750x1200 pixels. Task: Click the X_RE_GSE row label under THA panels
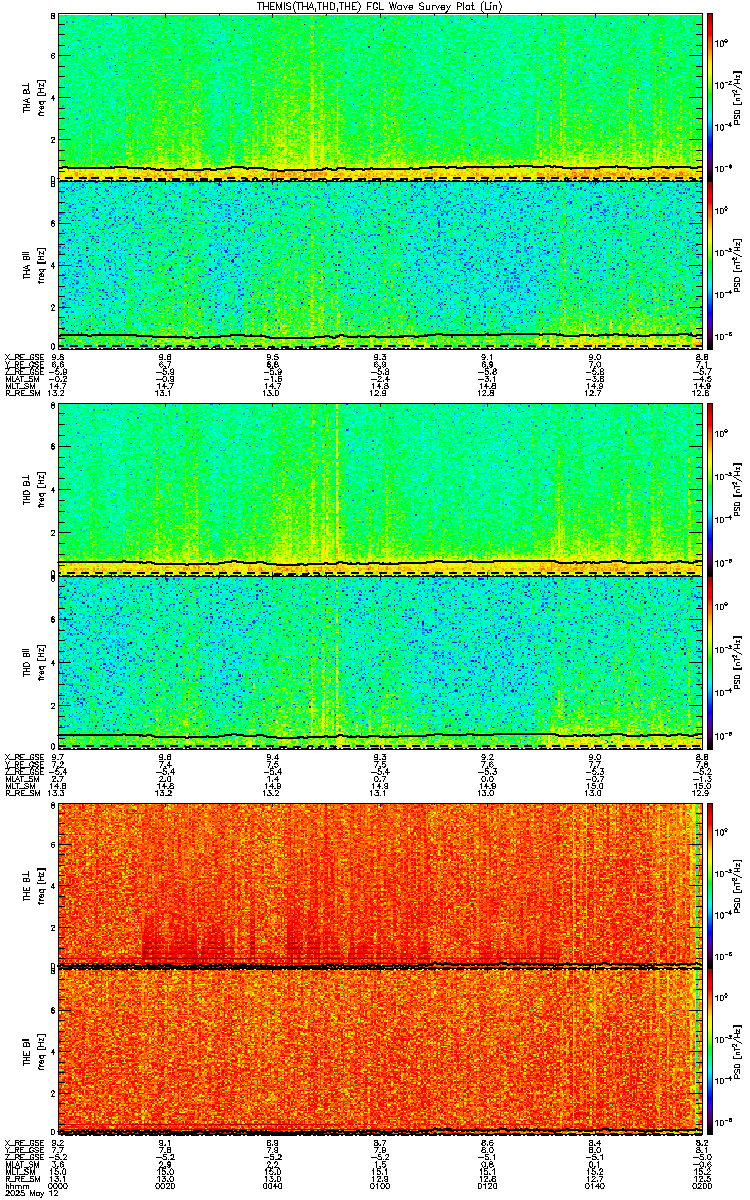[x=24, y=355]
